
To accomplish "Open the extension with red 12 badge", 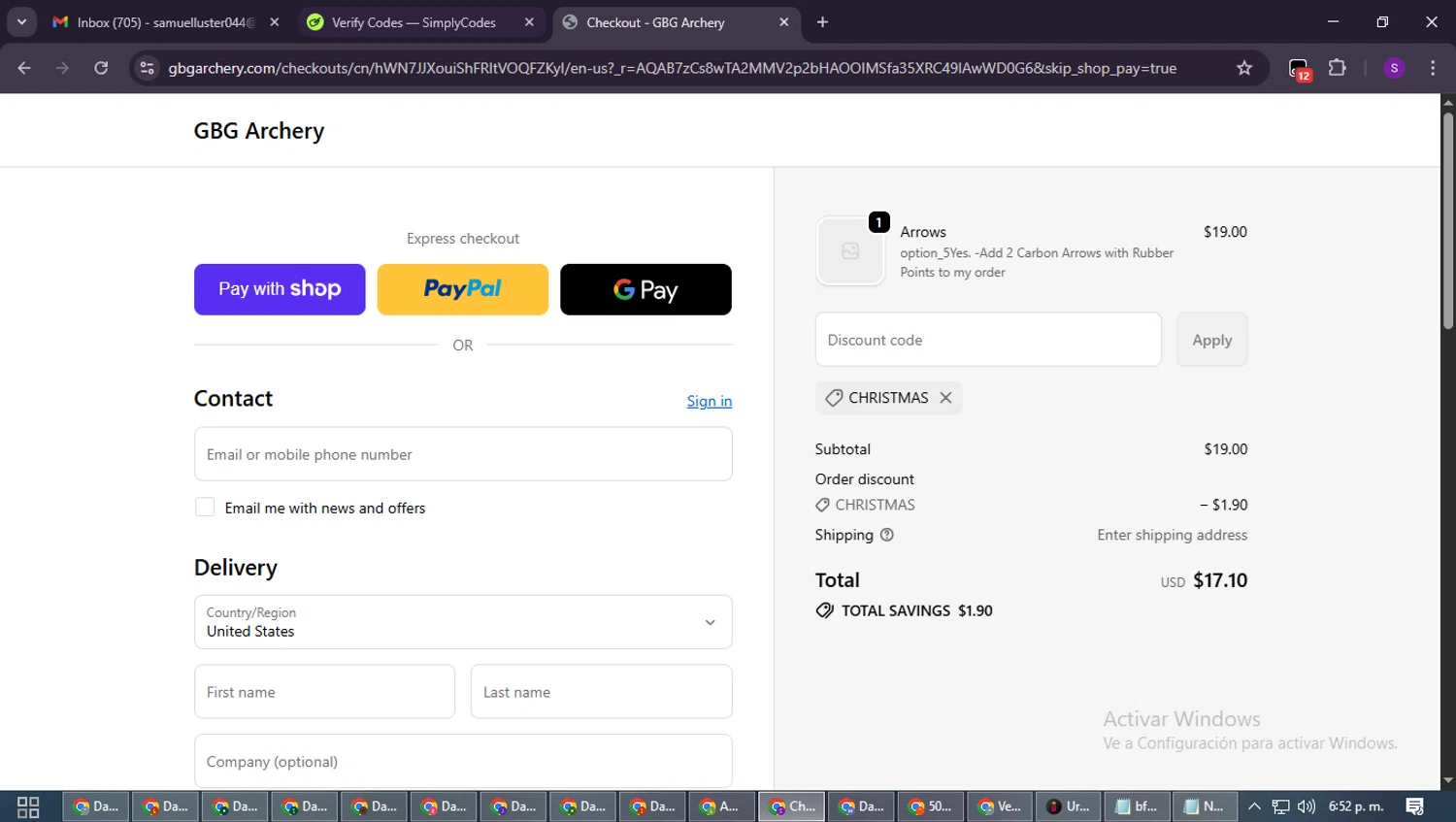I will coord(1299,69).
